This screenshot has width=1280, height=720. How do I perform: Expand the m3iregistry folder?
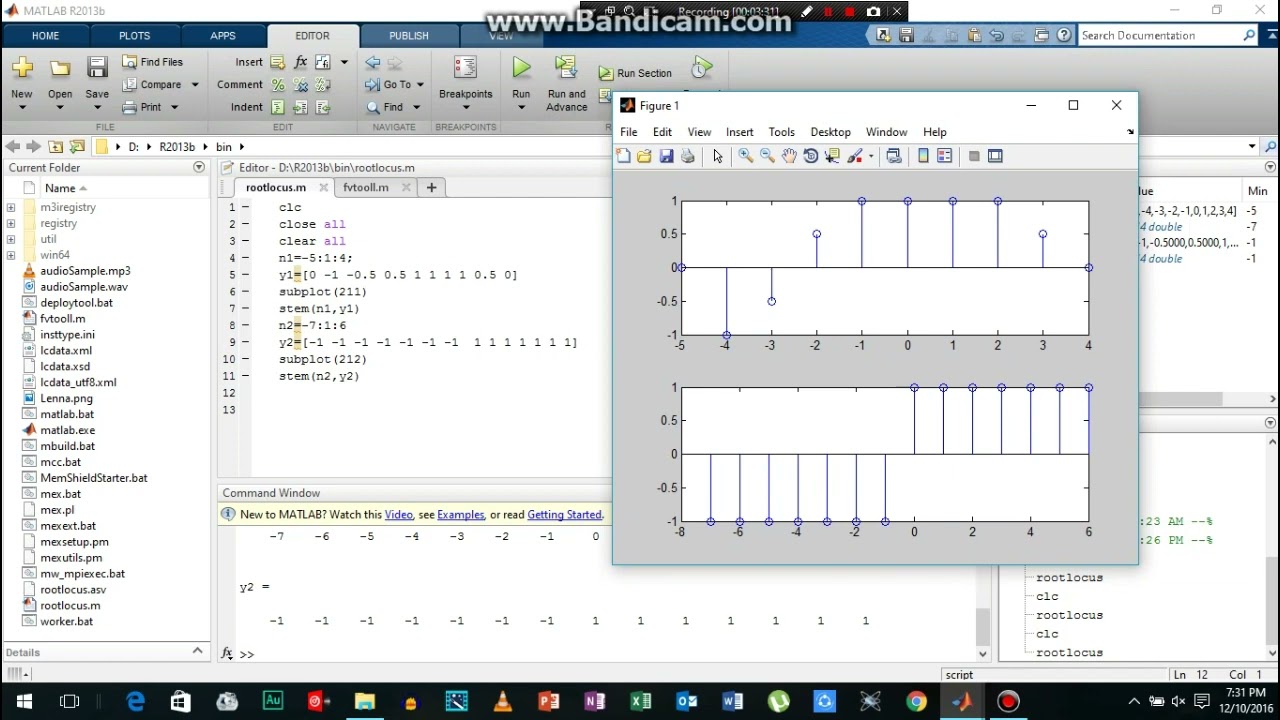click(11, 207)
